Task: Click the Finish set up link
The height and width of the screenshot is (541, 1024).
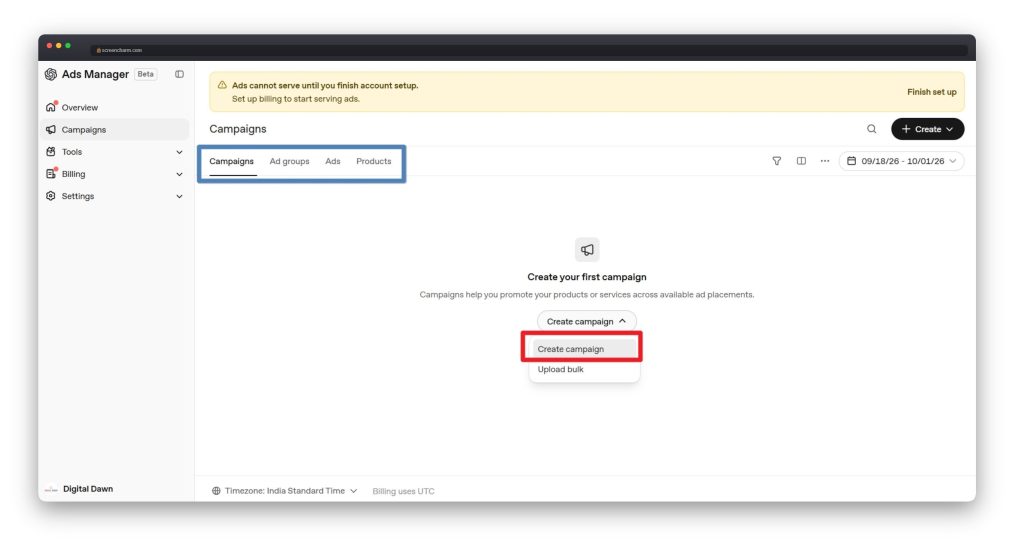Action: 931,92
